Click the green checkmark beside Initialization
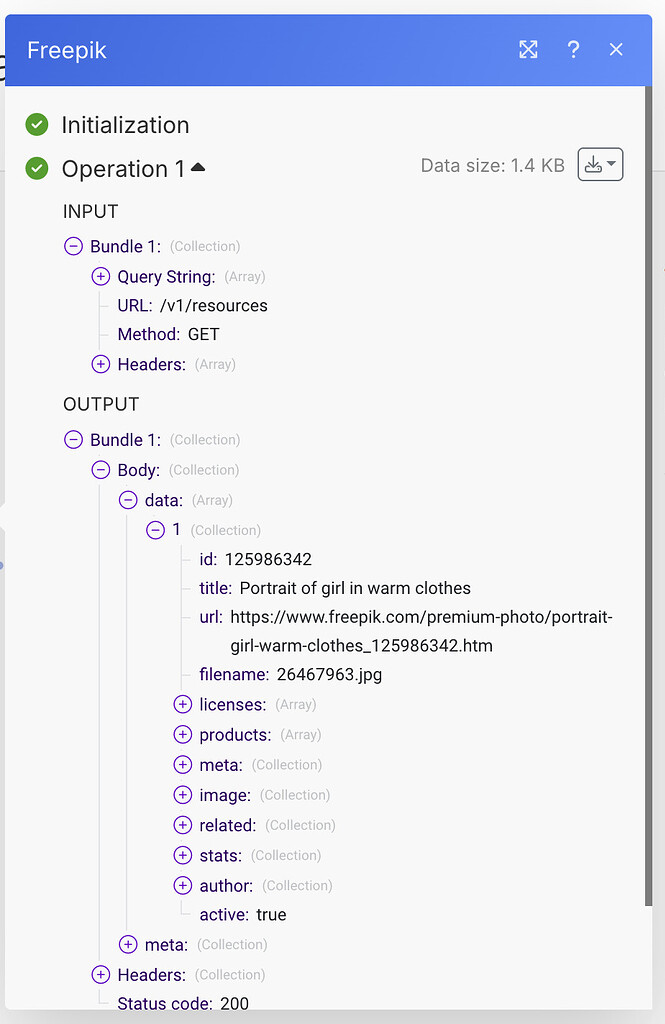This screenshot has width=665, height=1024. pos(36,124)
